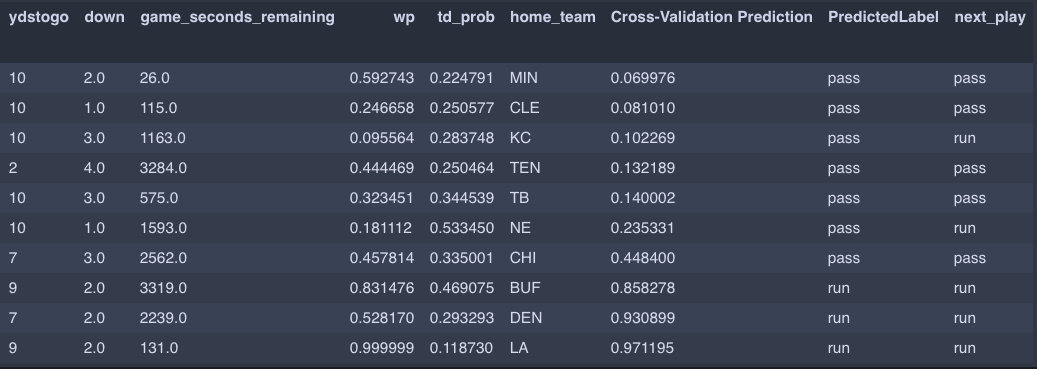Click the next_play column header
The width and height of the screenshot is (1037, 369).
tap(990, 18)
